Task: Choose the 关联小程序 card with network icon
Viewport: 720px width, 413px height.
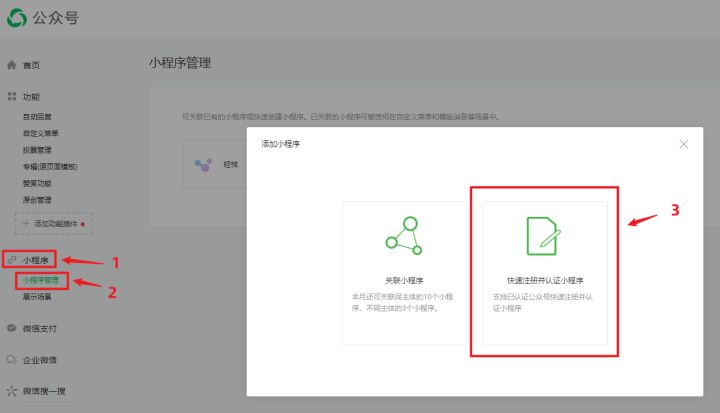Action: click(x=404, y=273)
